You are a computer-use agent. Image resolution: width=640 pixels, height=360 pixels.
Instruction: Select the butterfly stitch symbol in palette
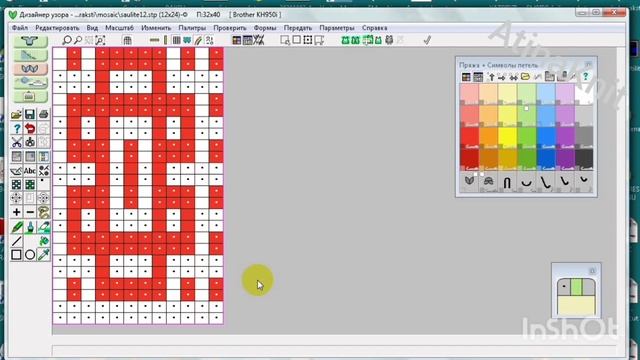coord(469,182)
